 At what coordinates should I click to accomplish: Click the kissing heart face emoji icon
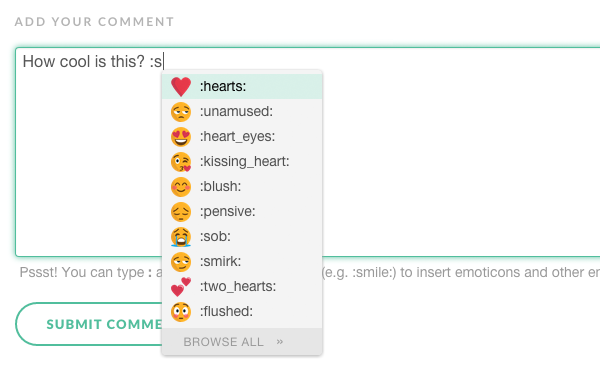click(x=181, y=162)
